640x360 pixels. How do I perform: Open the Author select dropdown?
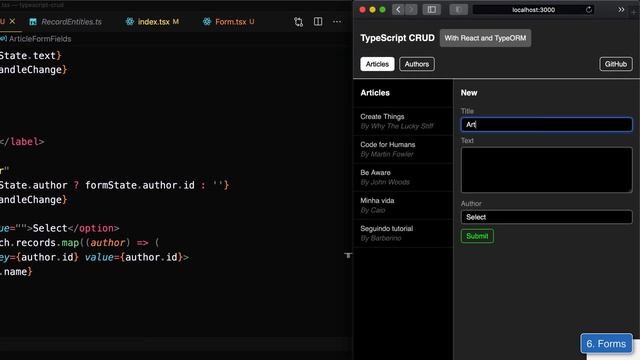point(547,217)
